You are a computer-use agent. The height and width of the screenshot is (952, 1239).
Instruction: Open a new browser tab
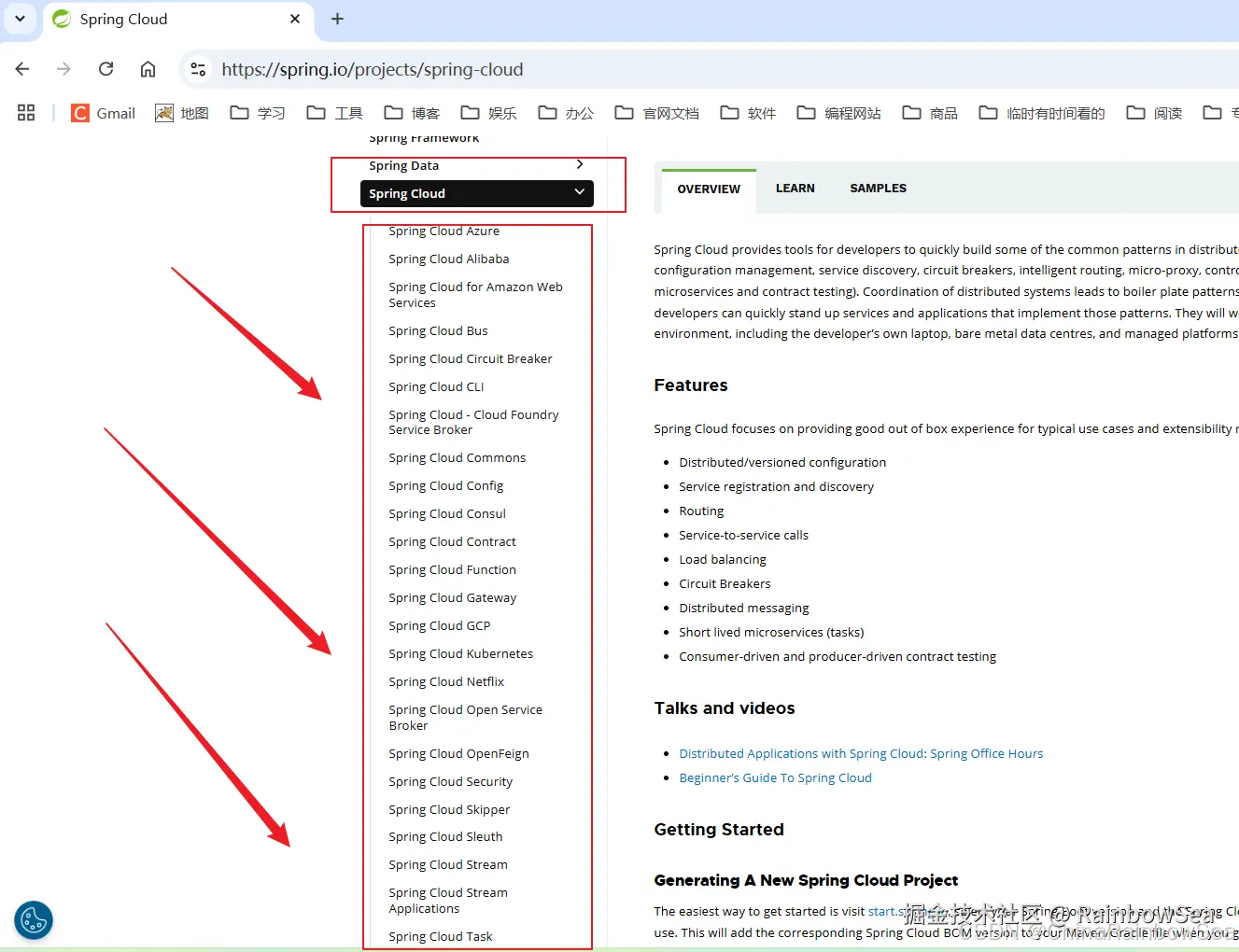click(337, 19)
